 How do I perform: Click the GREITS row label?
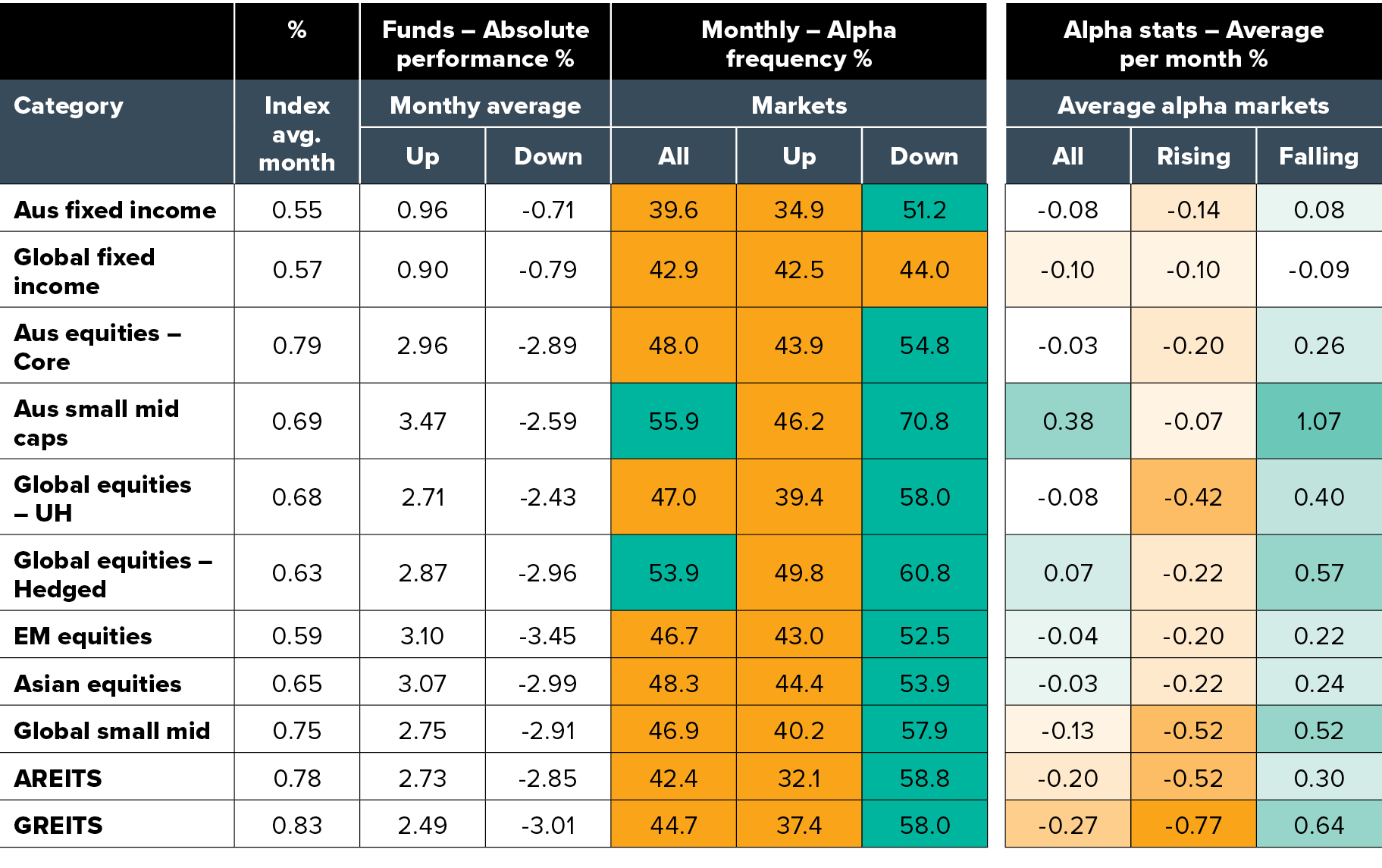58,825
